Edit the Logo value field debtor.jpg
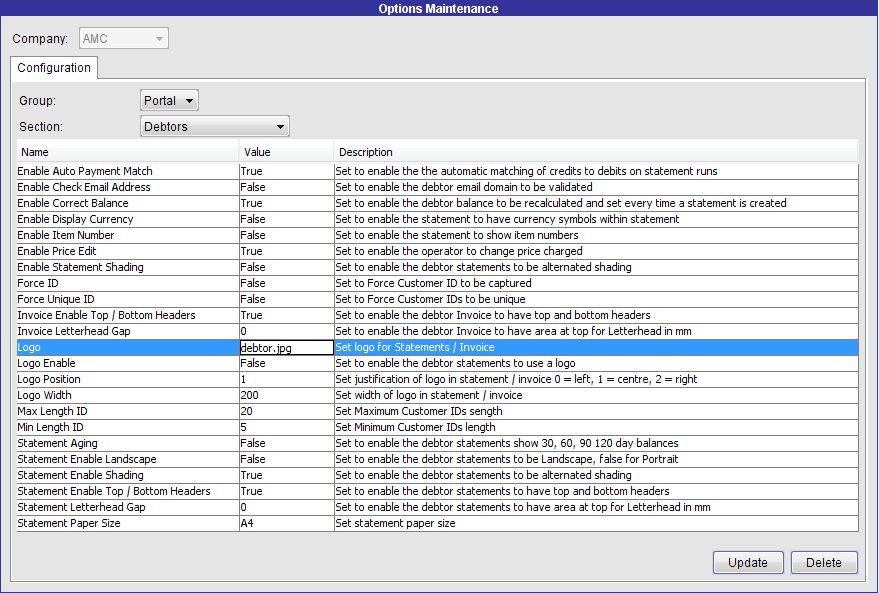The height and width of the screenshot is (593, 879). coord(286,348)
